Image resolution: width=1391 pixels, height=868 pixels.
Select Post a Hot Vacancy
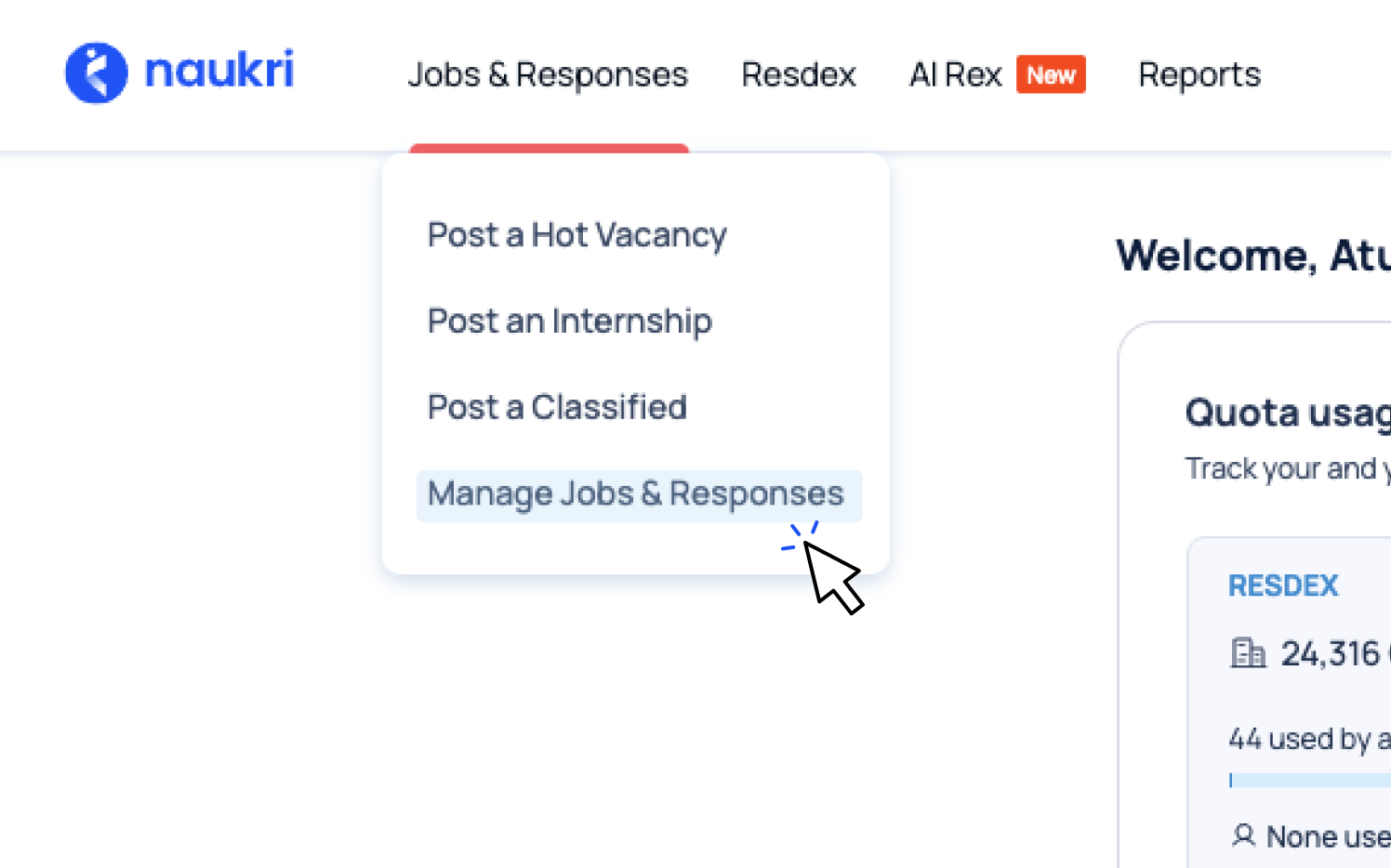pyautogui.click(x=576, y=235)
